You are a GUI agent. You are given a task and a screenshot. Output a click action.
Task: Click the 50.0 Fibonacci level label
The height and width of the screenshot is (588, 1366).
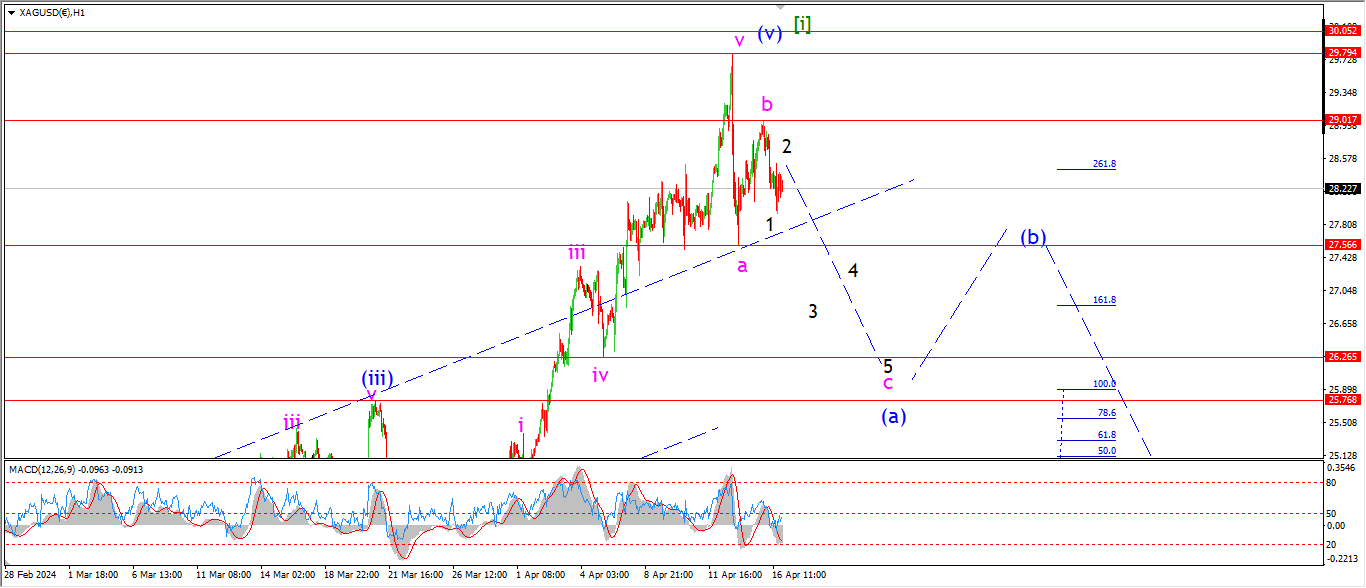coord(1107,451)
